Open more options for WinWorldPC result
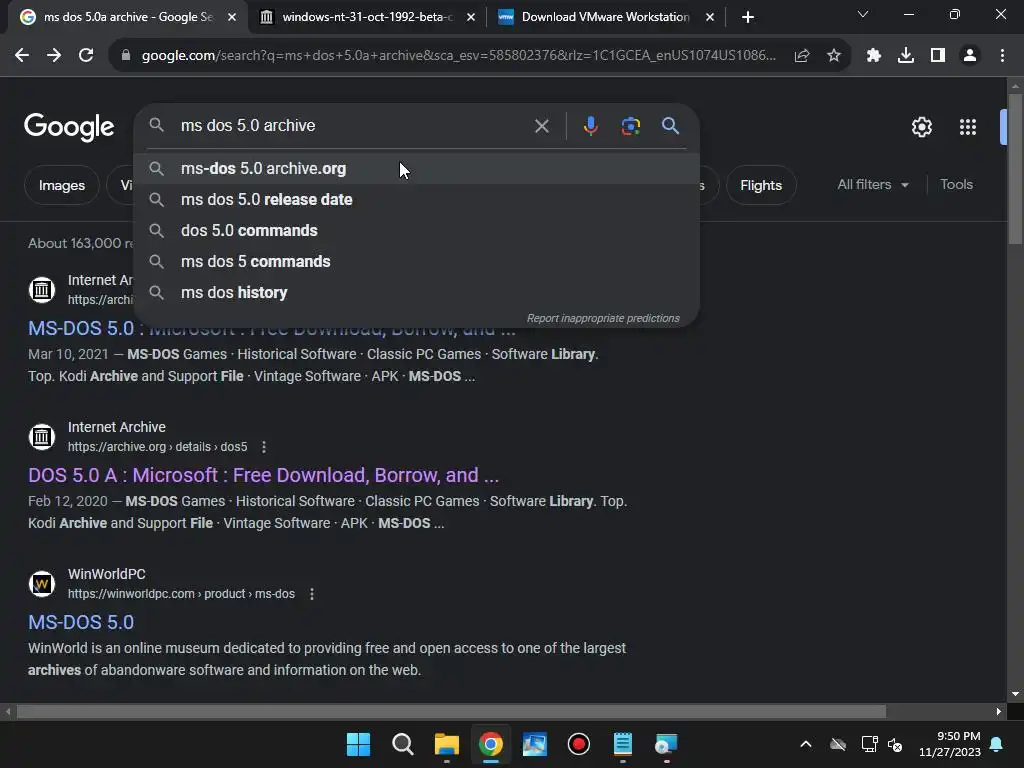Viewport: 1024px width, 768px height. pos(312,594)
